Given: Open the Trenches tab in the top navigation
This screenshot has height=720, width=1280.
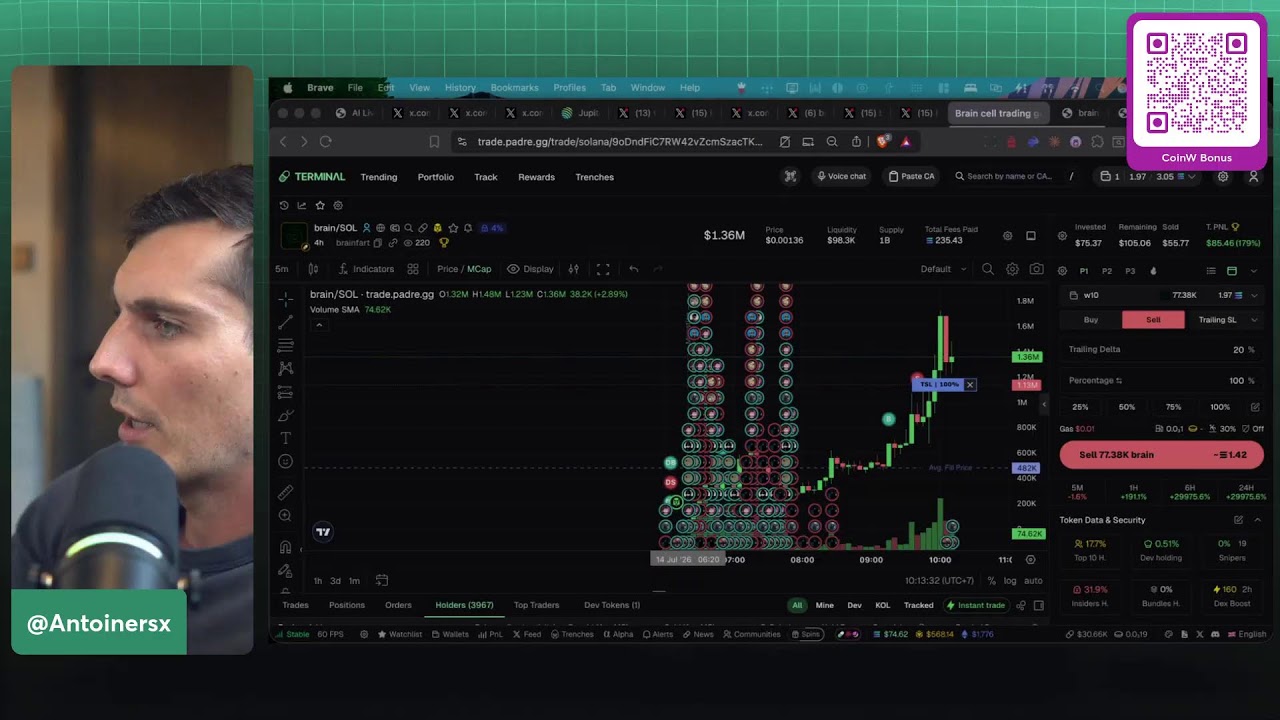Looking at the screenshot, I should click(594, 177).
